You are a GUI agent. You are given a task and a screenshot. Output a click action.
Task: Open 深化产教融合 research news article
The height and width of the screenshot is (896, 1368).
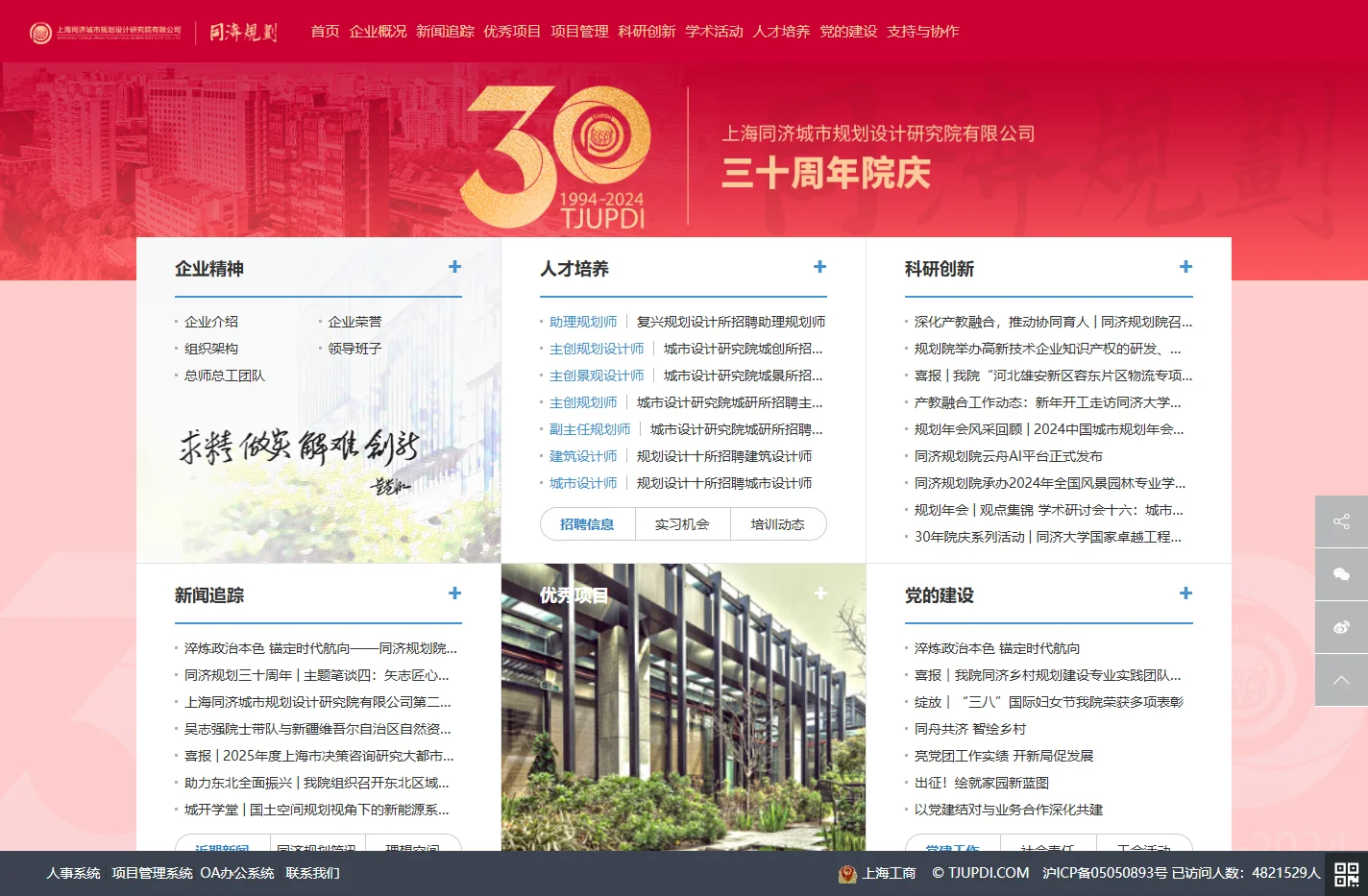pyautogui.click(x=1053, y=322)
